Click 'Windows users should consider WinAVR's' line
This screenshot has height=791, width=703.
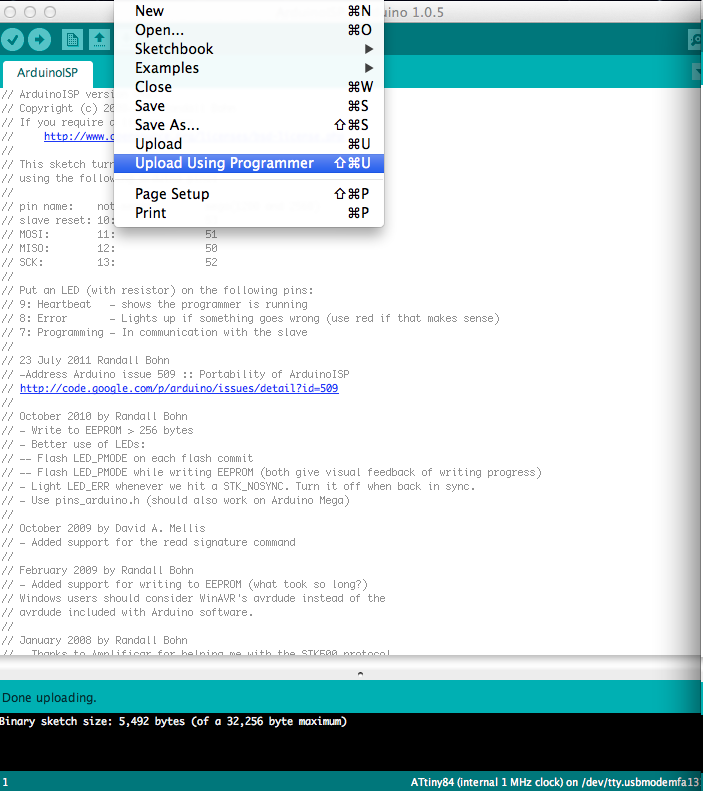[193, 598]
